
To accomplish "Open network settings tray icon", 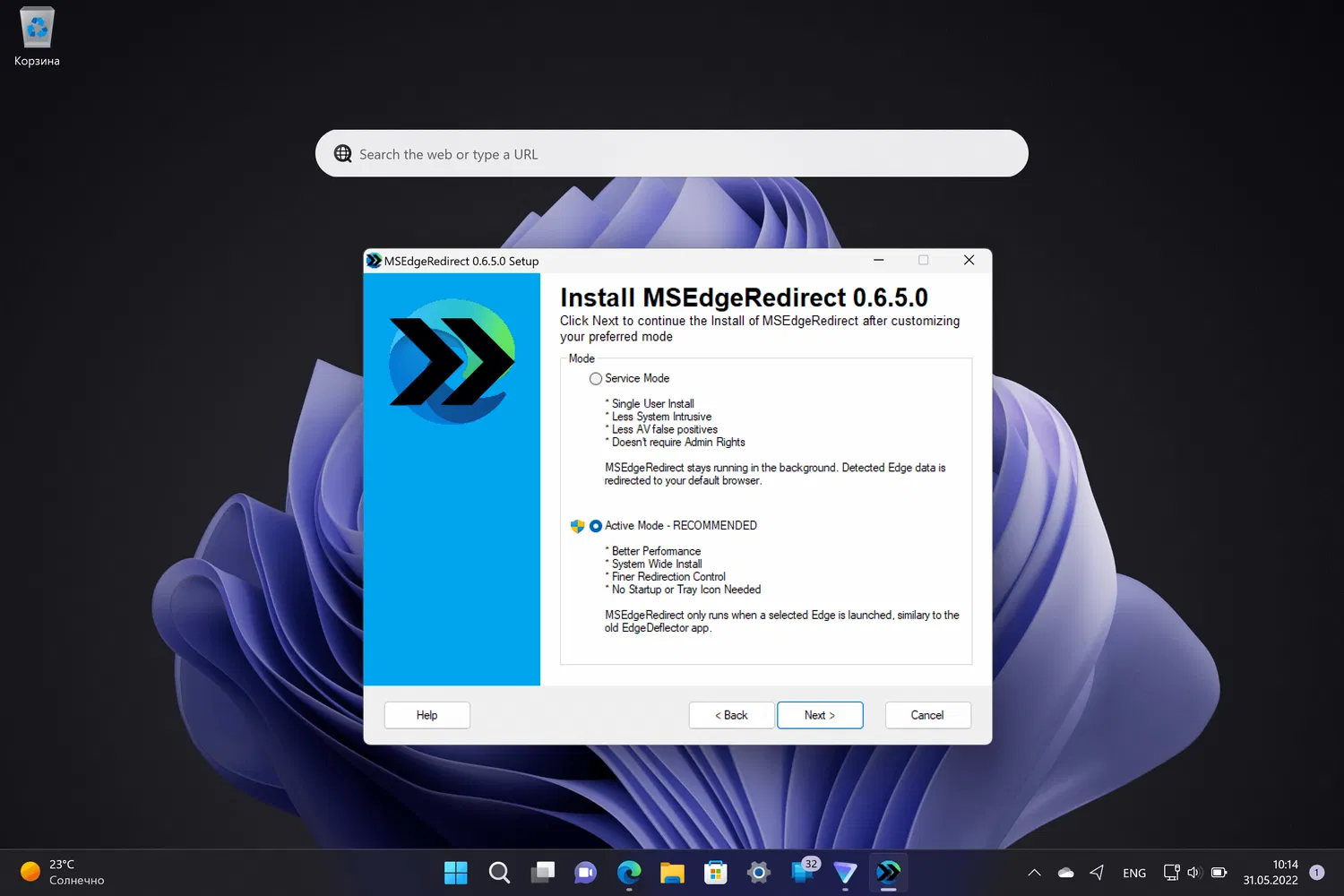I will coord(1171,873).
